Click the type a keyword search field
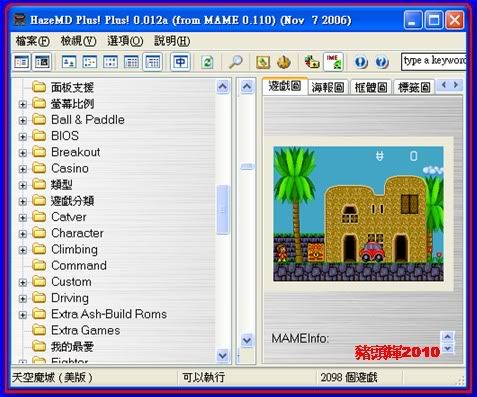The height and width of the screenshot is (397, 477). tap(433, 62)
